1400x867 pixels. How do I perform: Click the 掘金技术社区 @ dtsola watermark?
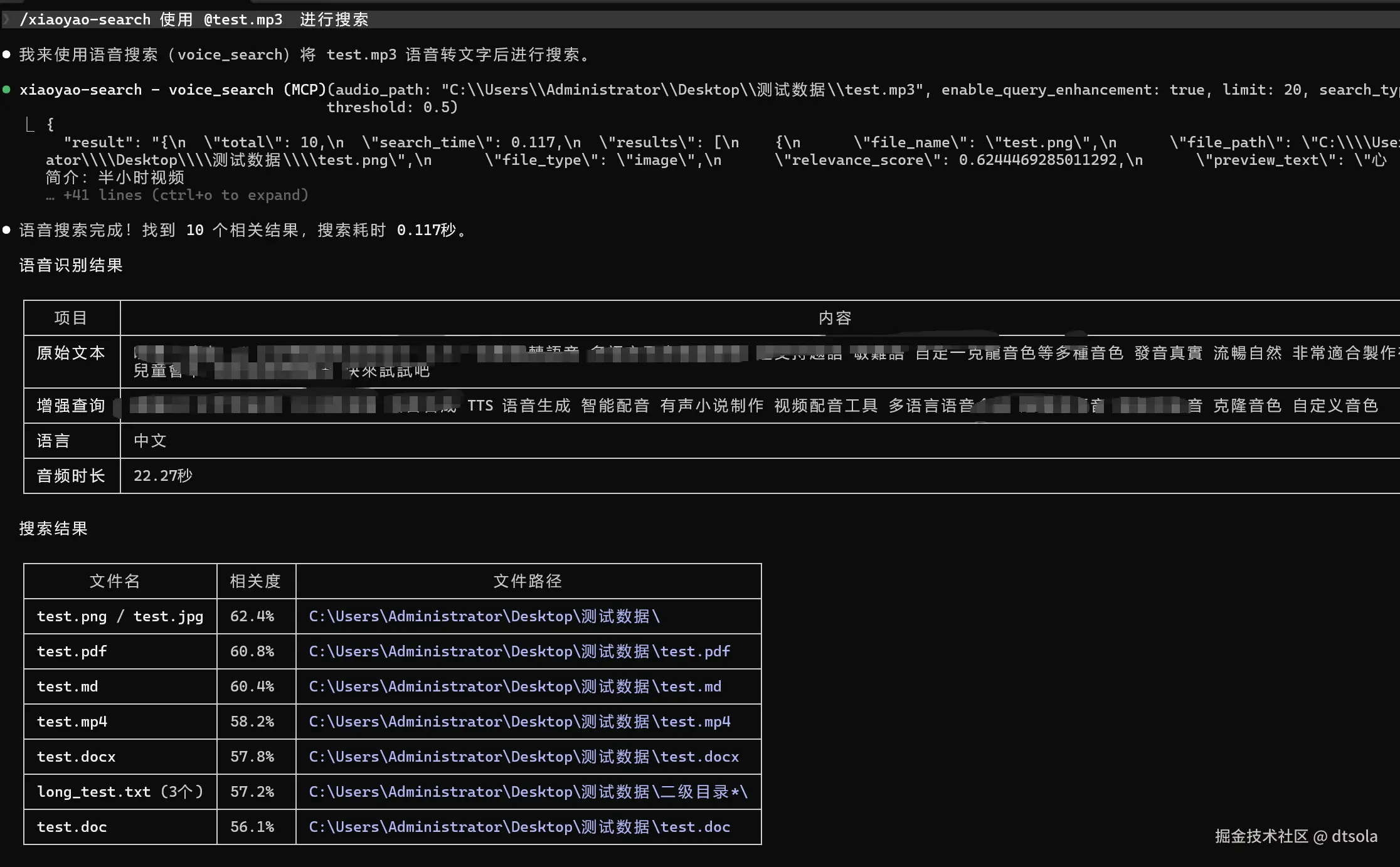1295,836
